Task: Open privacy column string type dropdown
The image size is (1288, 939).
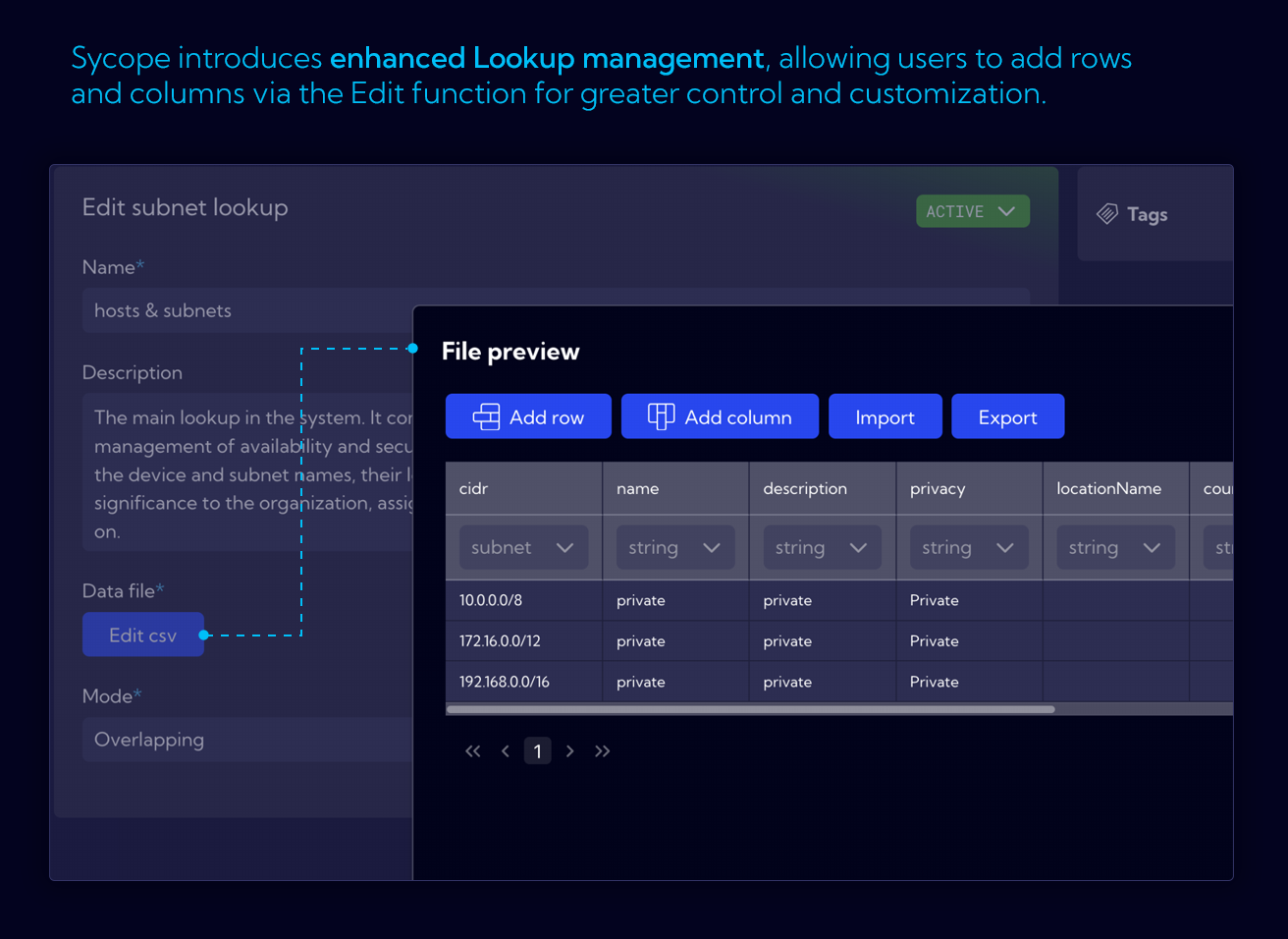Action: click(x=969, y=547)
